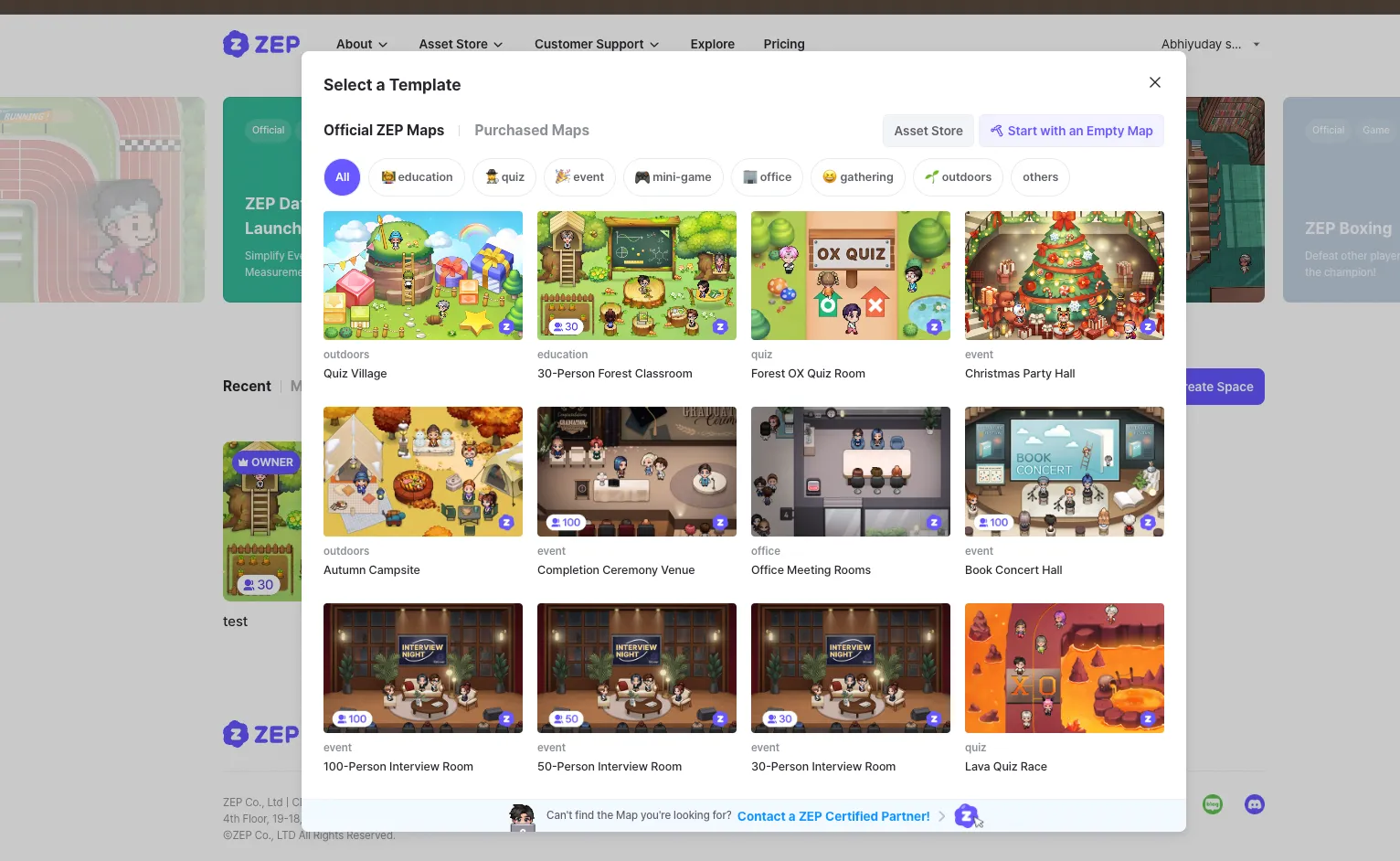Filter templates by office category
Image resolution: width=1400 pixels, height=861 pixels.
click(x=767, y=177)
